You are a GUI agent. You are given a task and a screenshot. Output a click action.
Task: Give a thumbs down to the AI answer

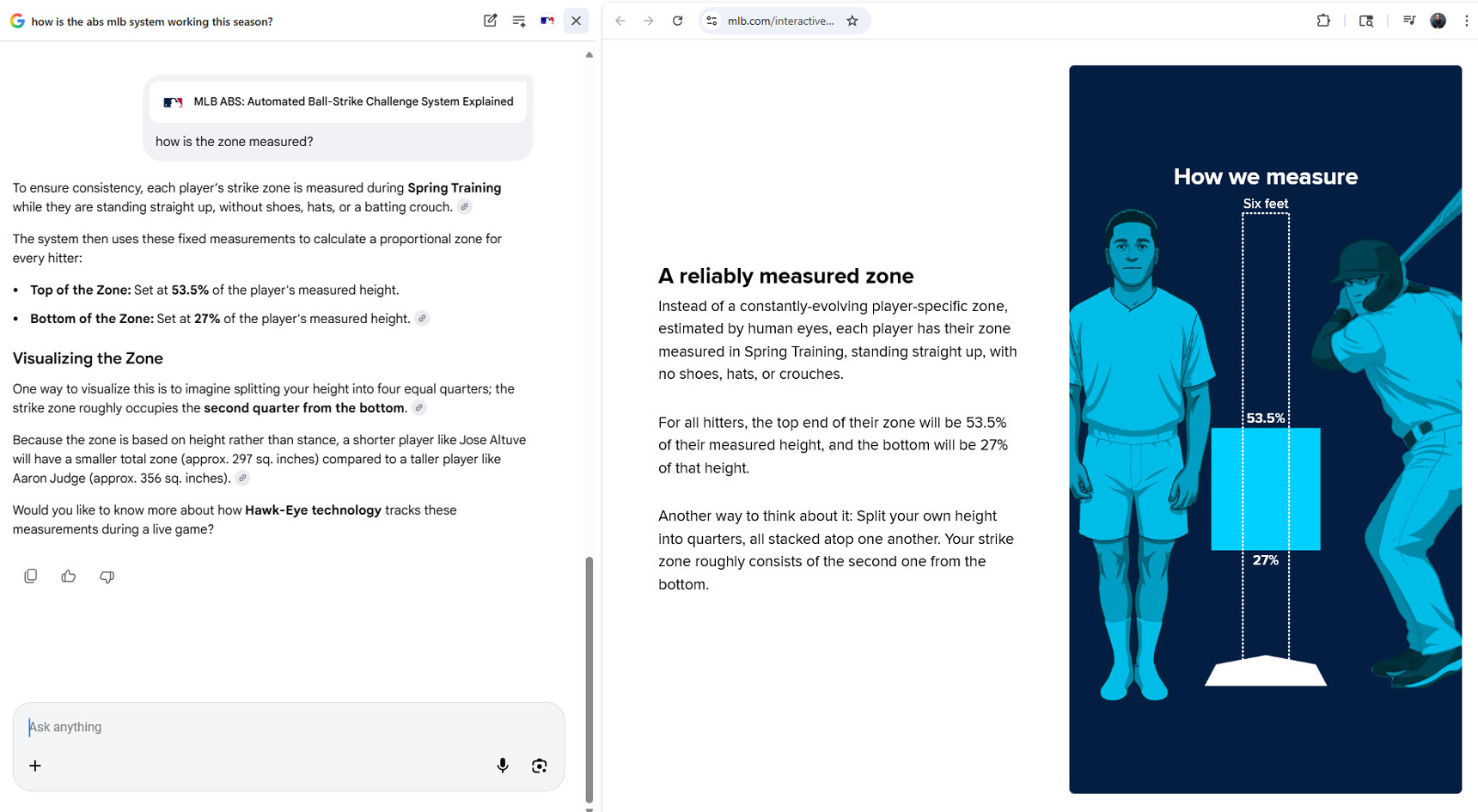tap(107, 577)
